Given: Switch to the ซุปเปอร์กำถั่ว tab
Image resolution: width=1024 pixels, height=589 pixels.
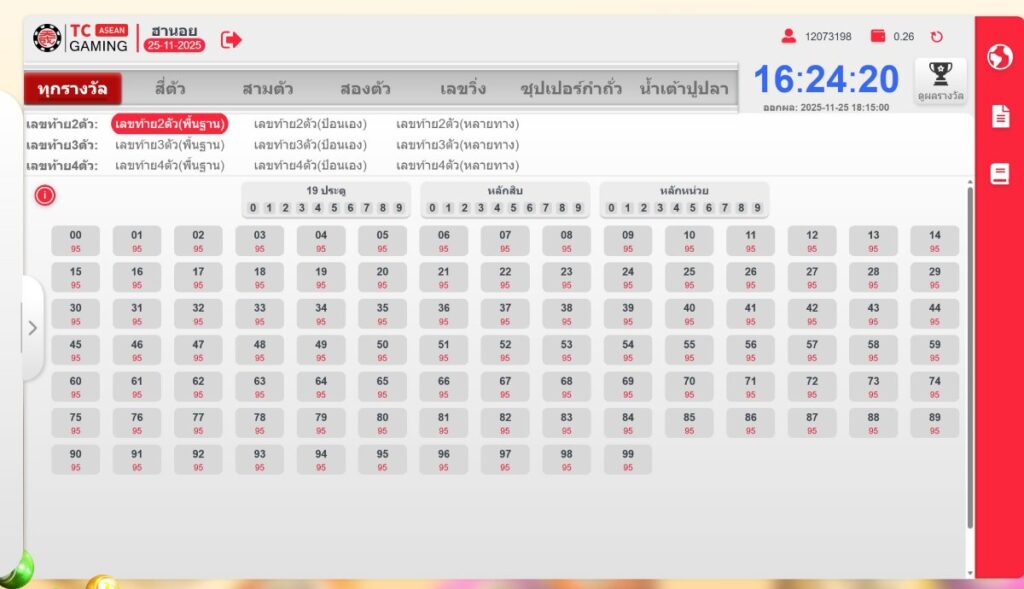Looking at the screenshot, I should click(x=571, y=88).
